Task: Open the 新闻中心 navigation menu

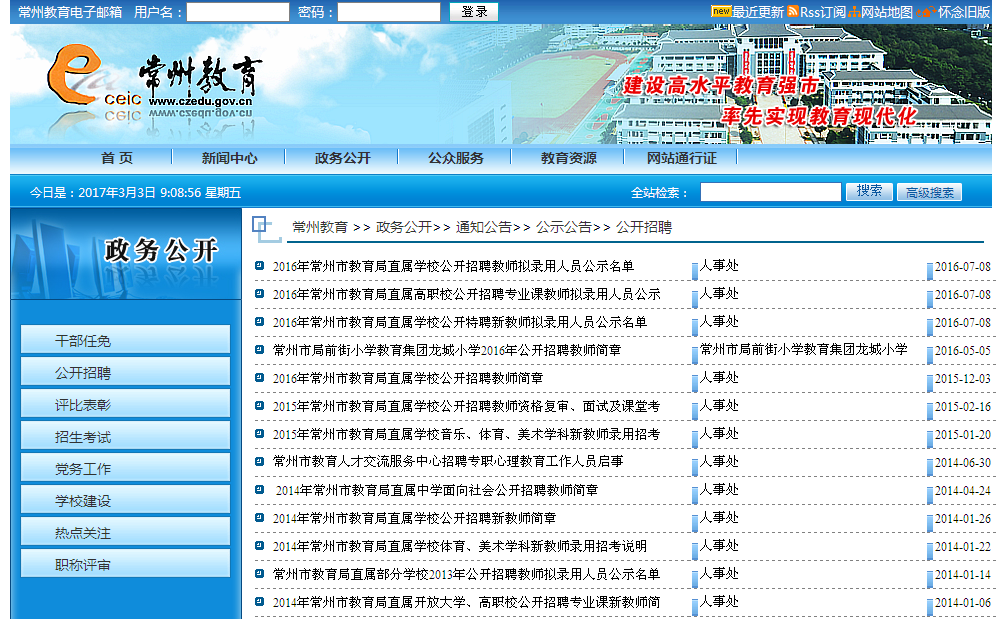Action: pyautogui.click(x=229, y=158)
